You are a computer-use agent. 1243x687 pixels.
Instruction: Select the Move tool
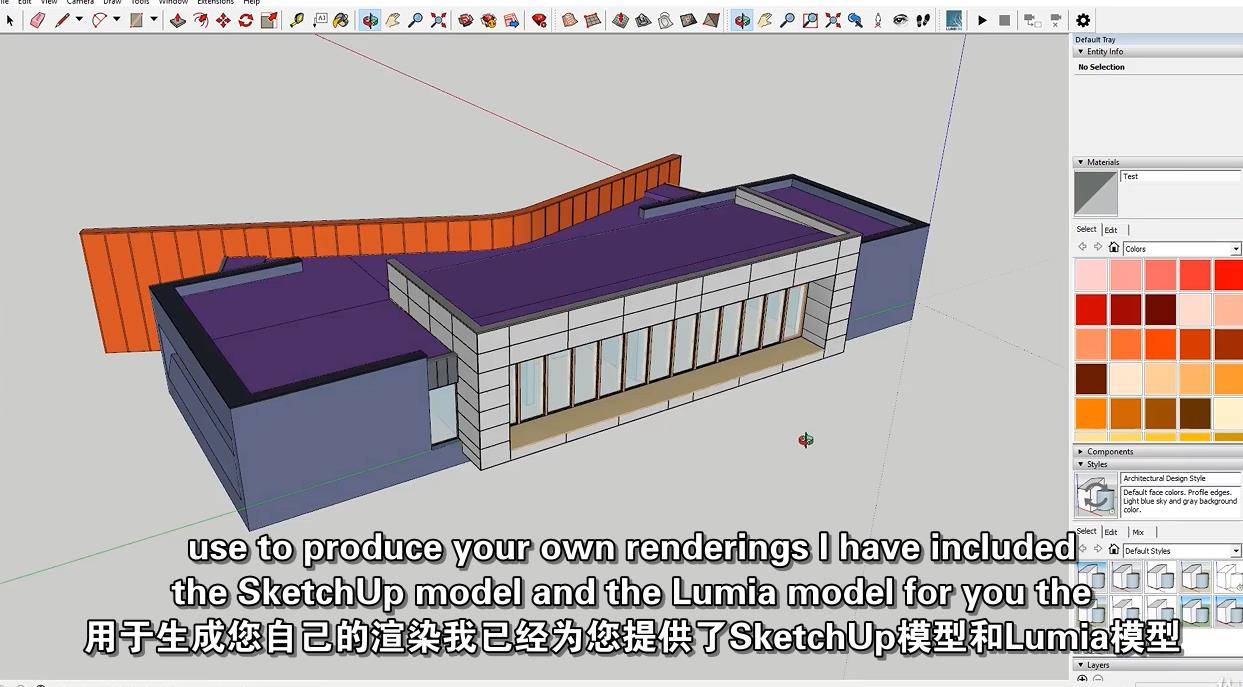[x=223, y=20]
